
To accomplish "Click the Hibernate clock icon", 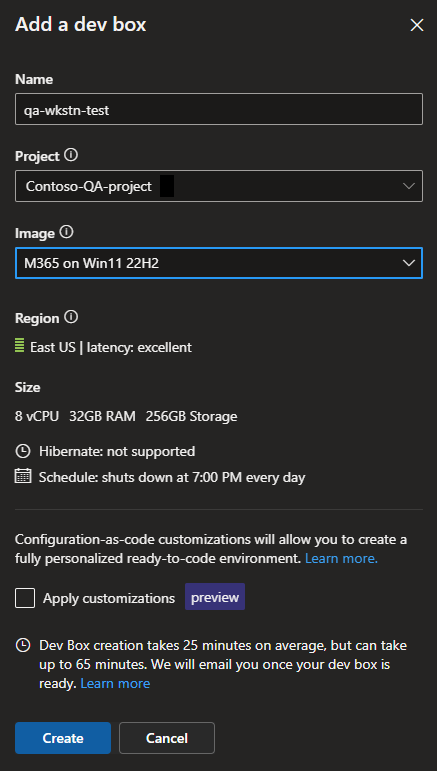I will [23, 451].
